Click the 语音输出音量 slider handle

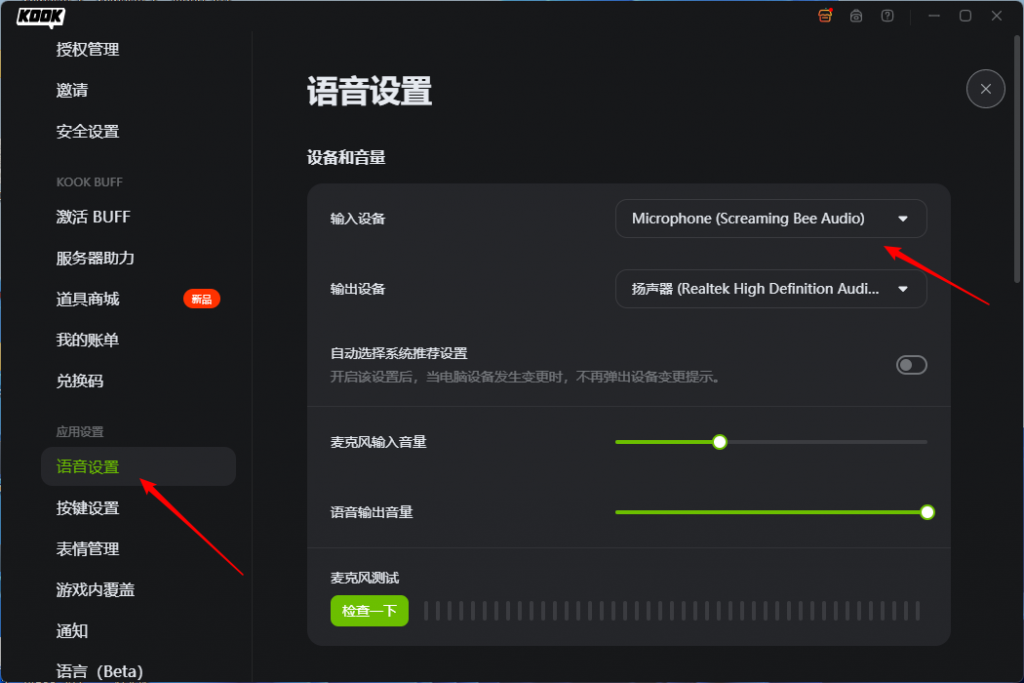click(x=927, y=512)
